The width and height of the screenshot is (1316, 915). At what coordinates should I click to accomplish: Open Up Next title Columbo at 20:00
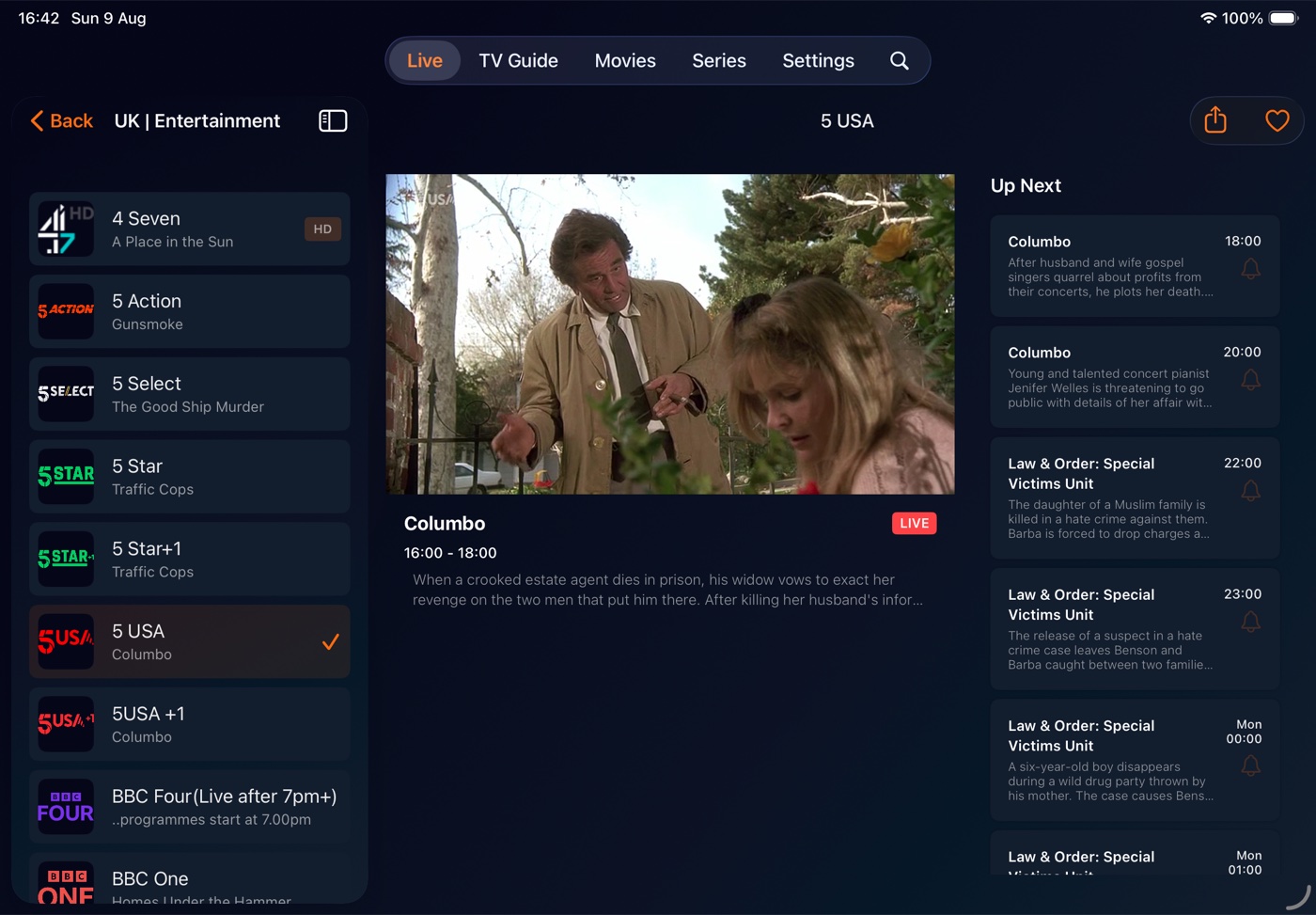pyautogui.click(x=1039, y=353)
